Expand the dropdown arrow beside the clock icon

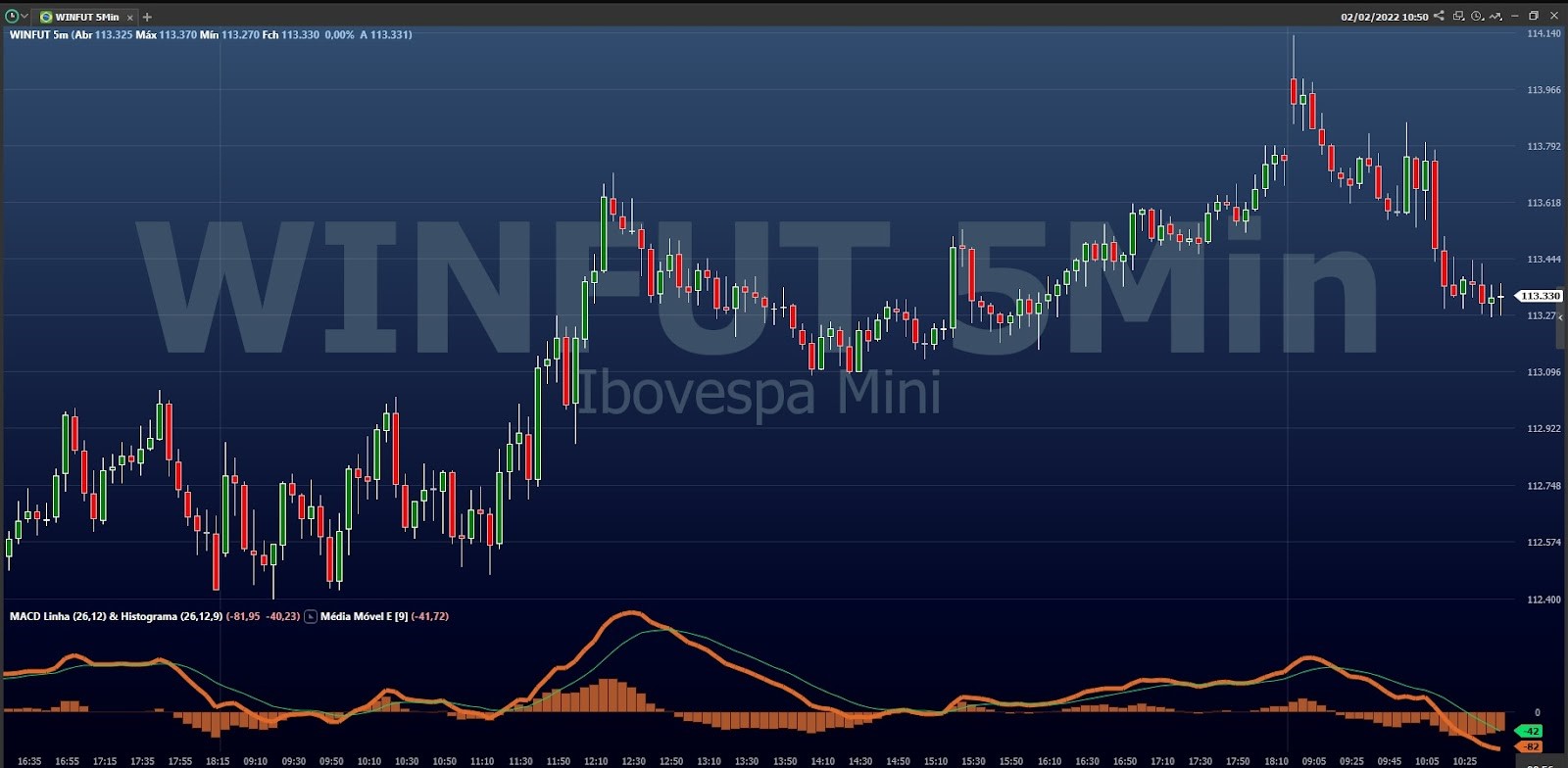pos(24,17)
